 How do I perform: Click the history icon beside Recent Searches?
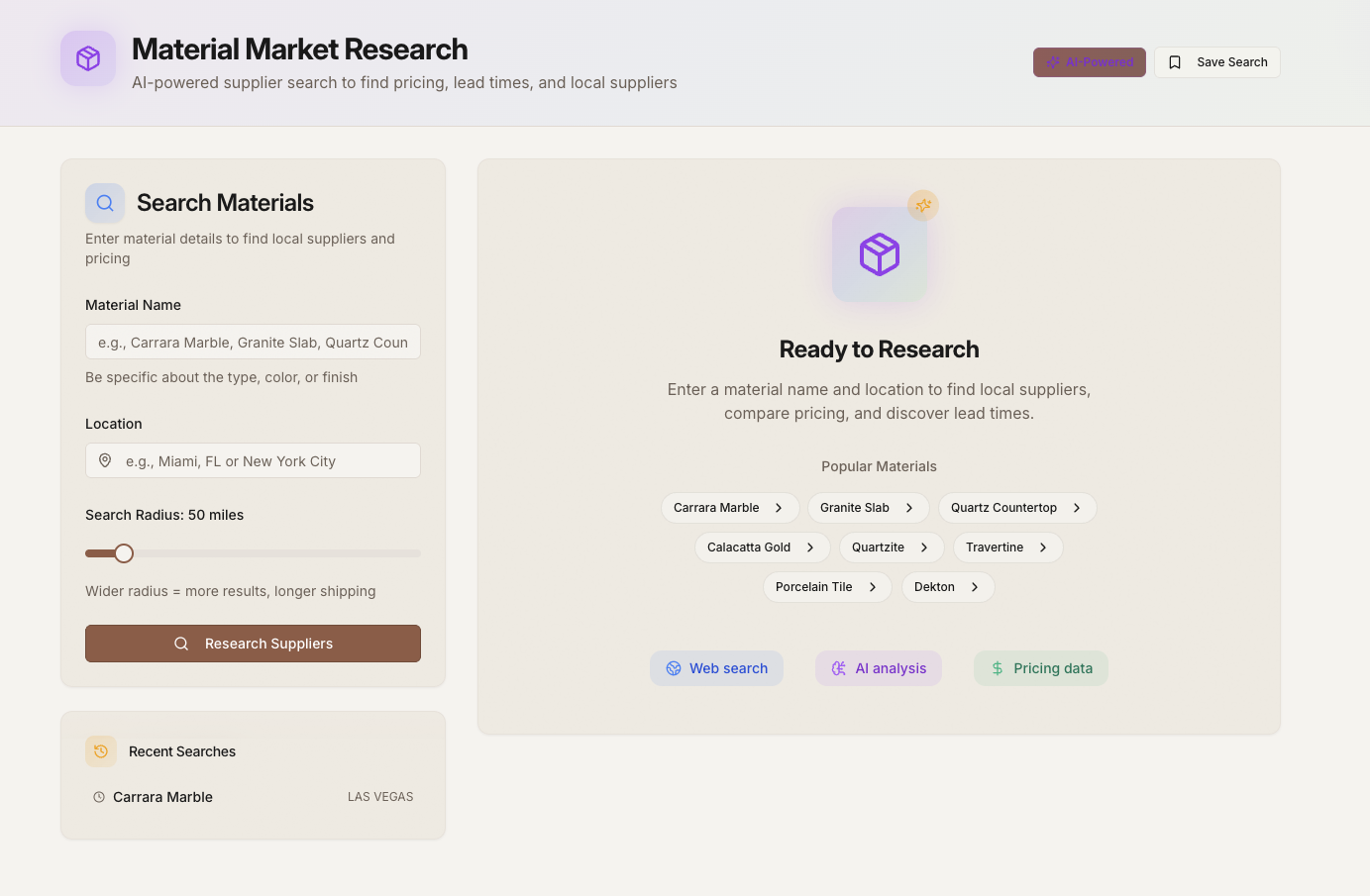pyautogui.click(x=101, y=751)
